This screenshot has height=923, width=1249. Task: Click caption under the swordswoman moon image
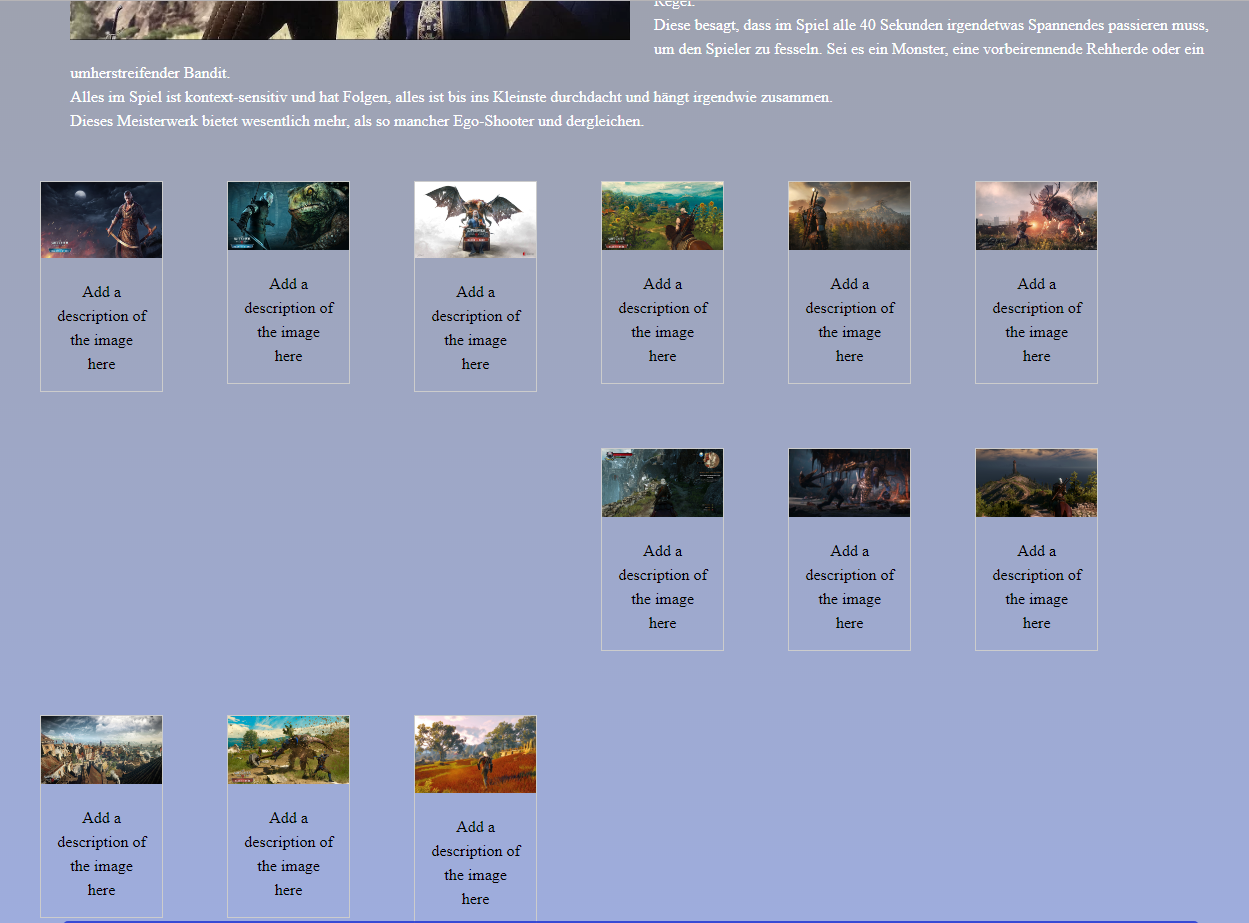point(101,328)
